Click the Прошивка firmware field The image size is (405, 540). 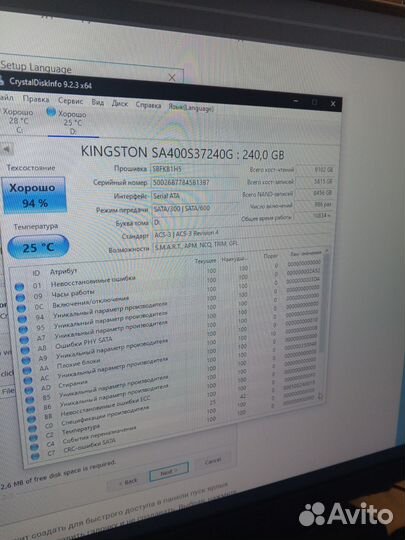[195, 169]
